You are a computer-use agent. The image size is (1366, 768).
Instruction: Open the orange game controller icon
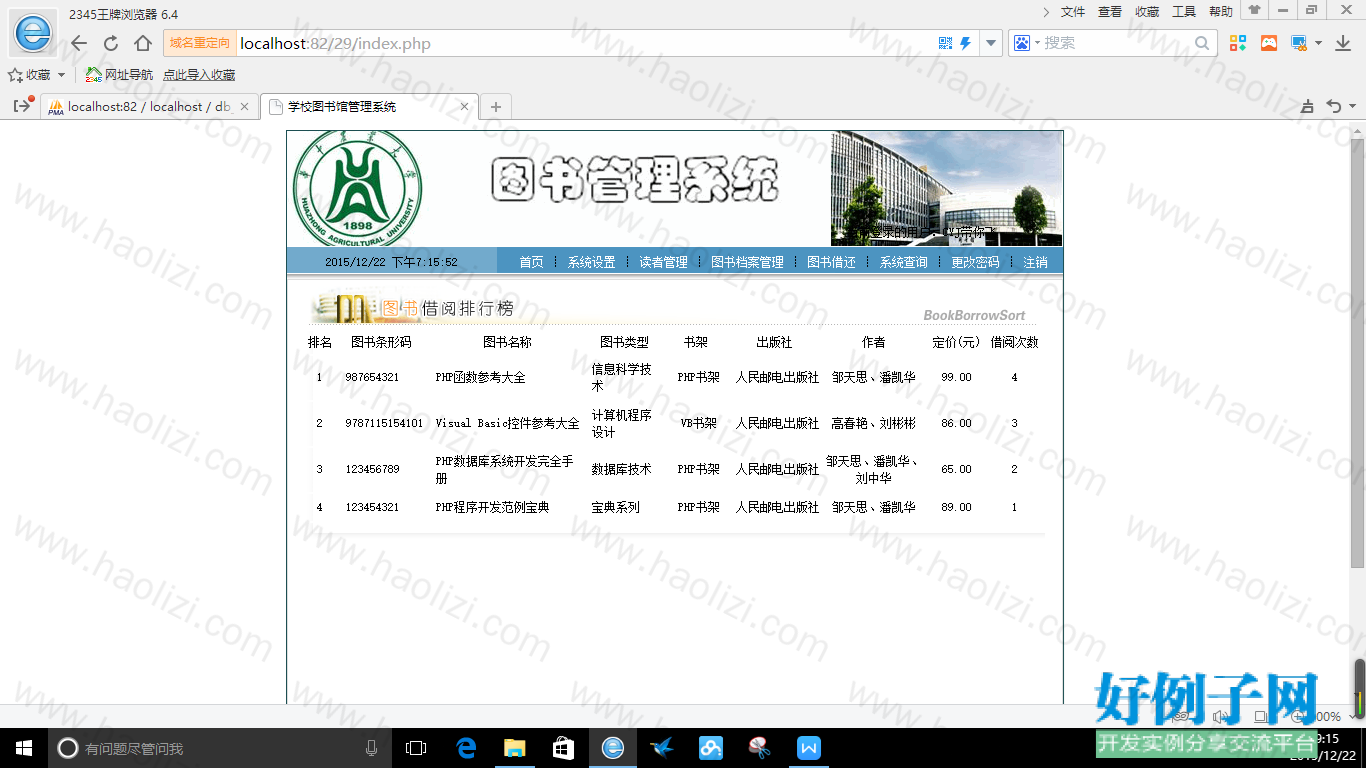[1269, 43]
